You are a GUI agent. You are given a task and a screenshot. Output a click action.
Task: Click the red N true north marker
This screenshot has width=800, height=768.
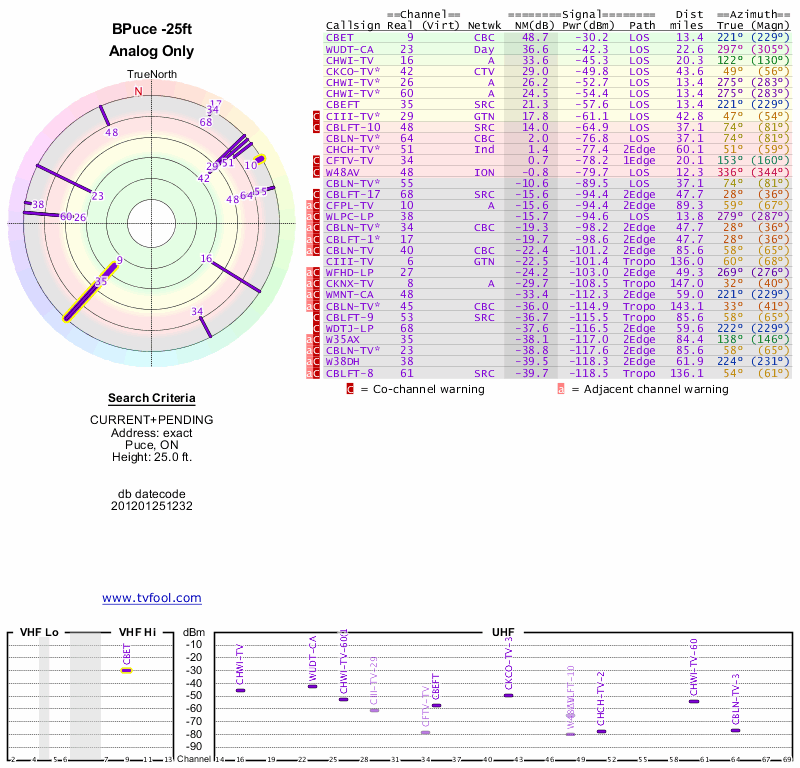(x=138, y=92)
